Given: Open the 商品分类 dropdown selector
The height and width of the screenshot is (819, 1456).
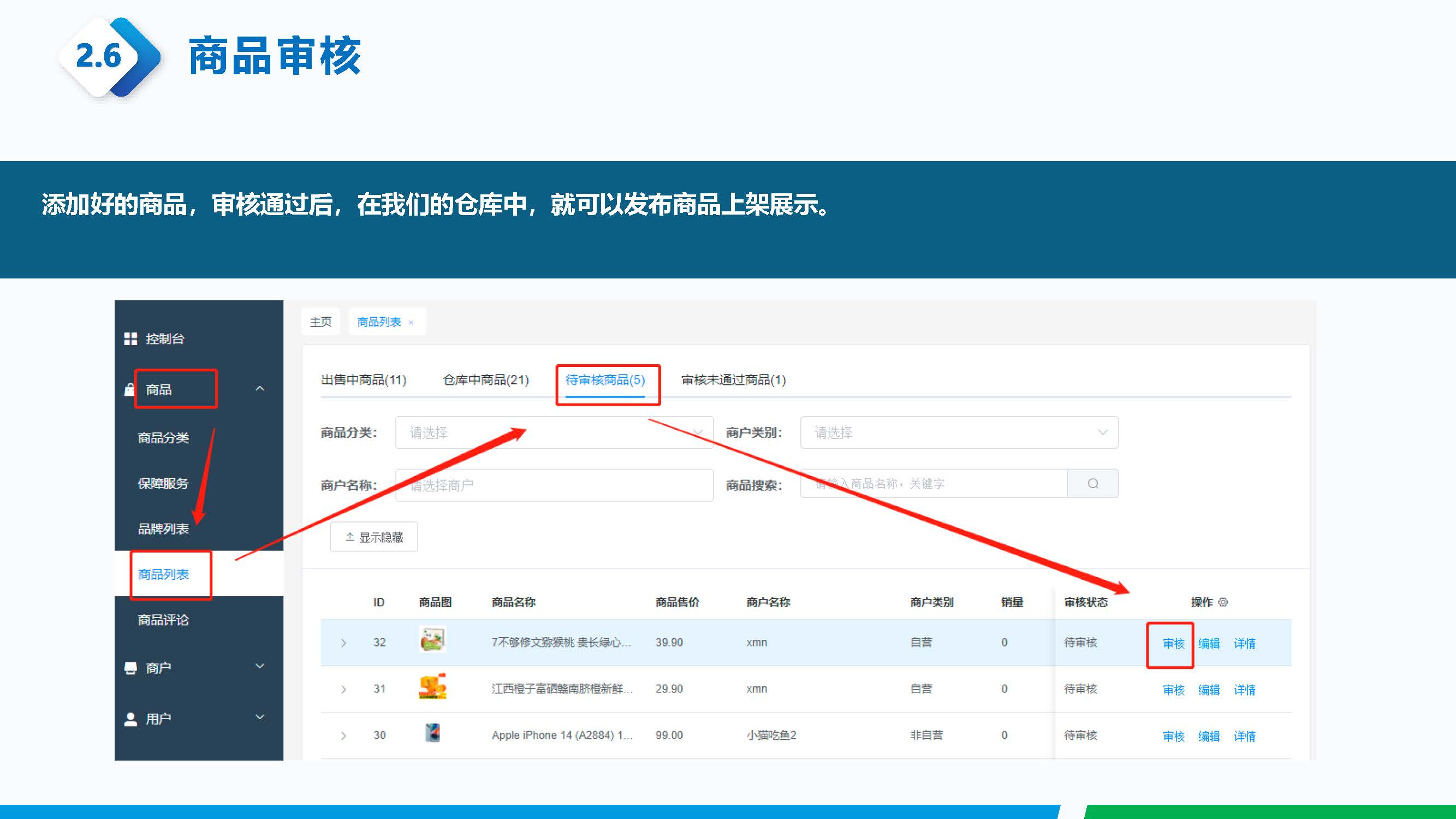Looking at the screenshot, I should click(x=554, y=433).
